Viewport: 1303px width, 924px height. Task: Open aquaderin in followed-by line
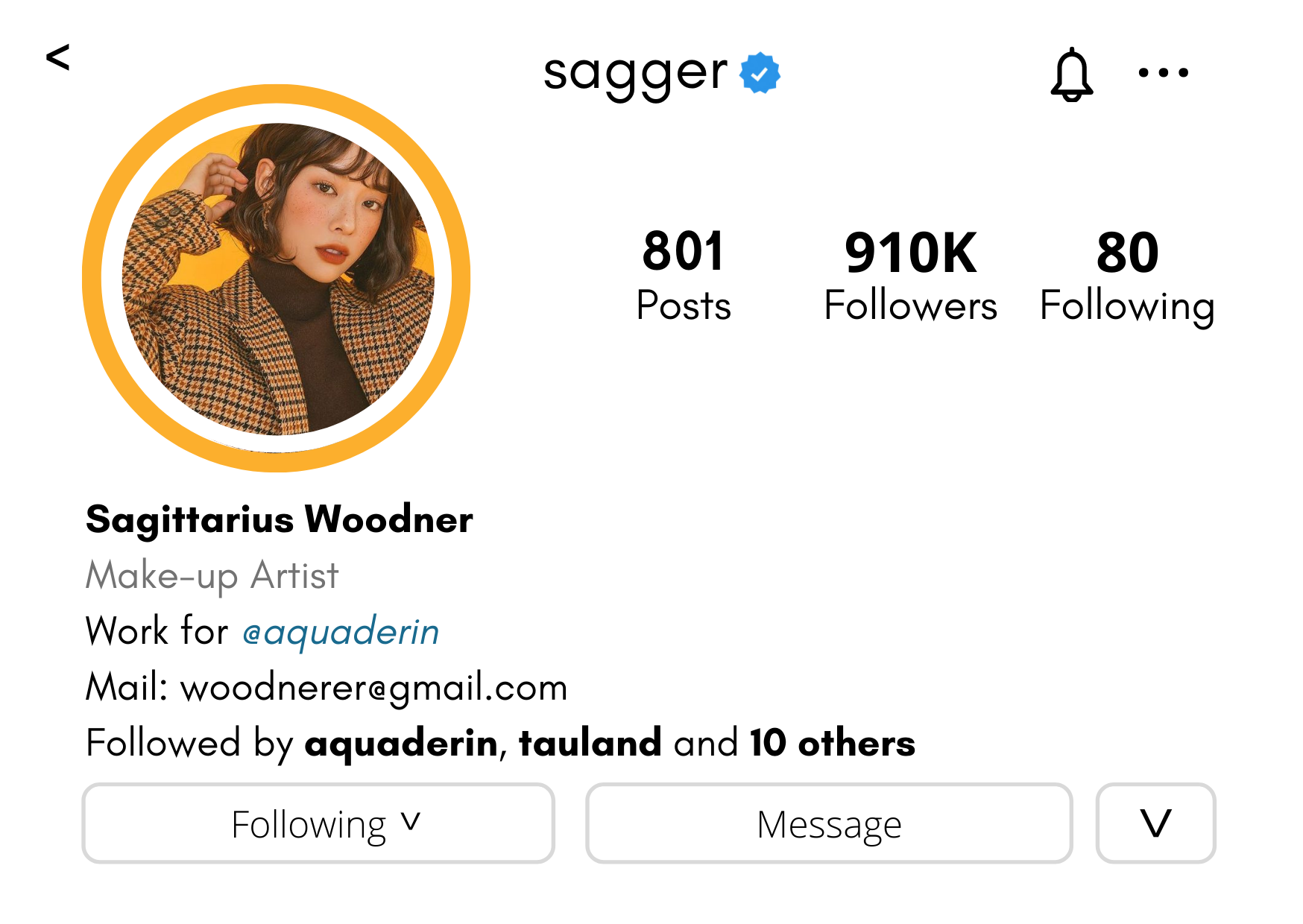401,743
